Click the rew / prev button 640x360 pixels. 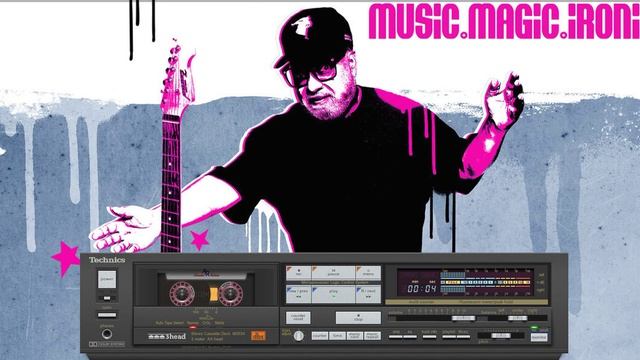(x=298, y=294)
